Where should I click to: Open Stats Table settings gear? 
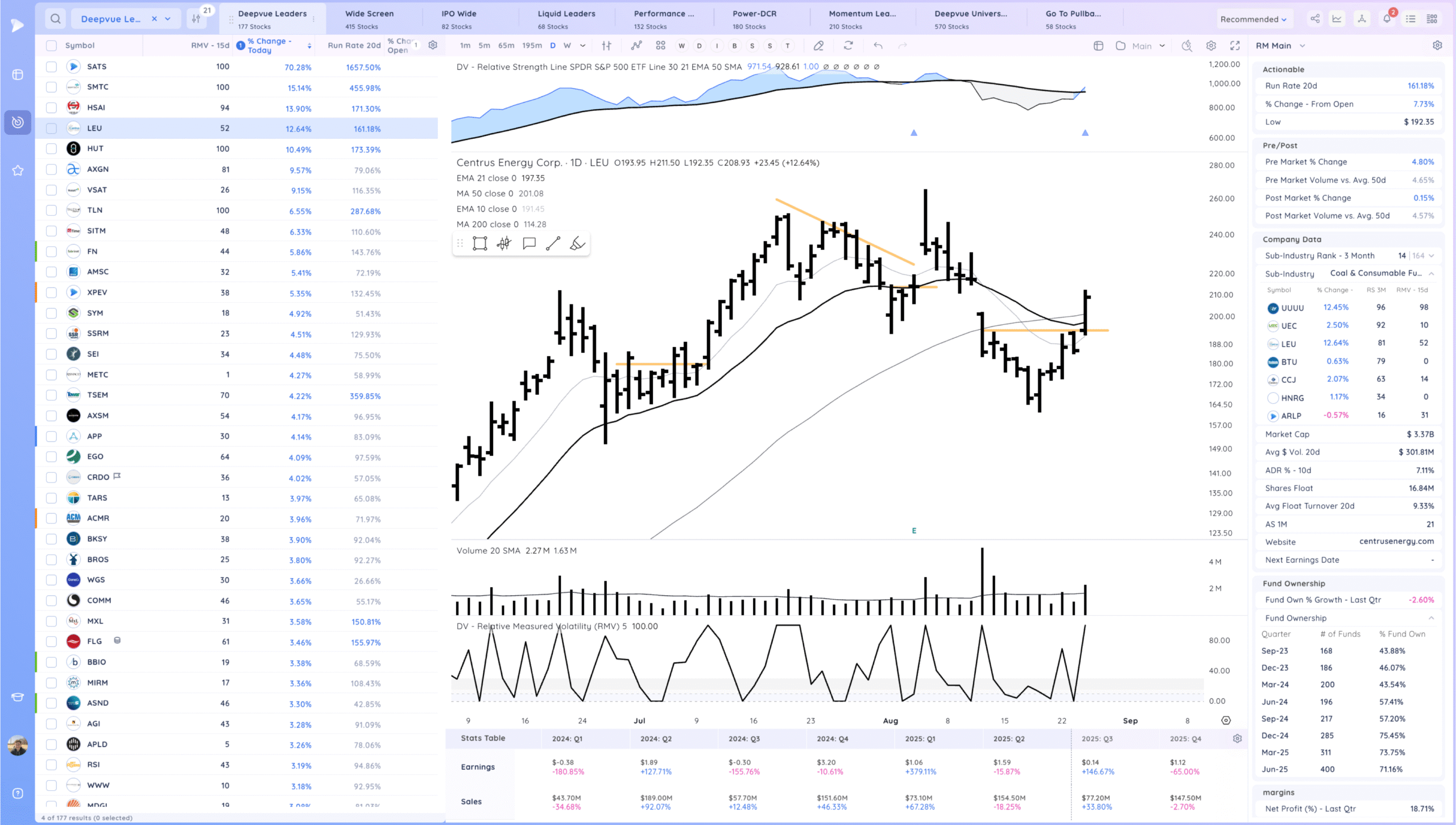pyautogui.click(x=1237, y=739)
